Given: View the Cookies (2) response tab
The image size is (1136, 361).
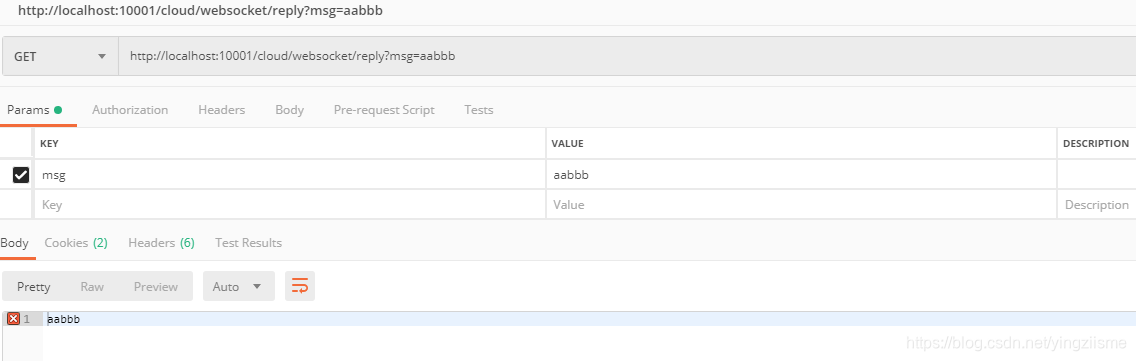Looking at the screenshot, I should click(76, 243).
